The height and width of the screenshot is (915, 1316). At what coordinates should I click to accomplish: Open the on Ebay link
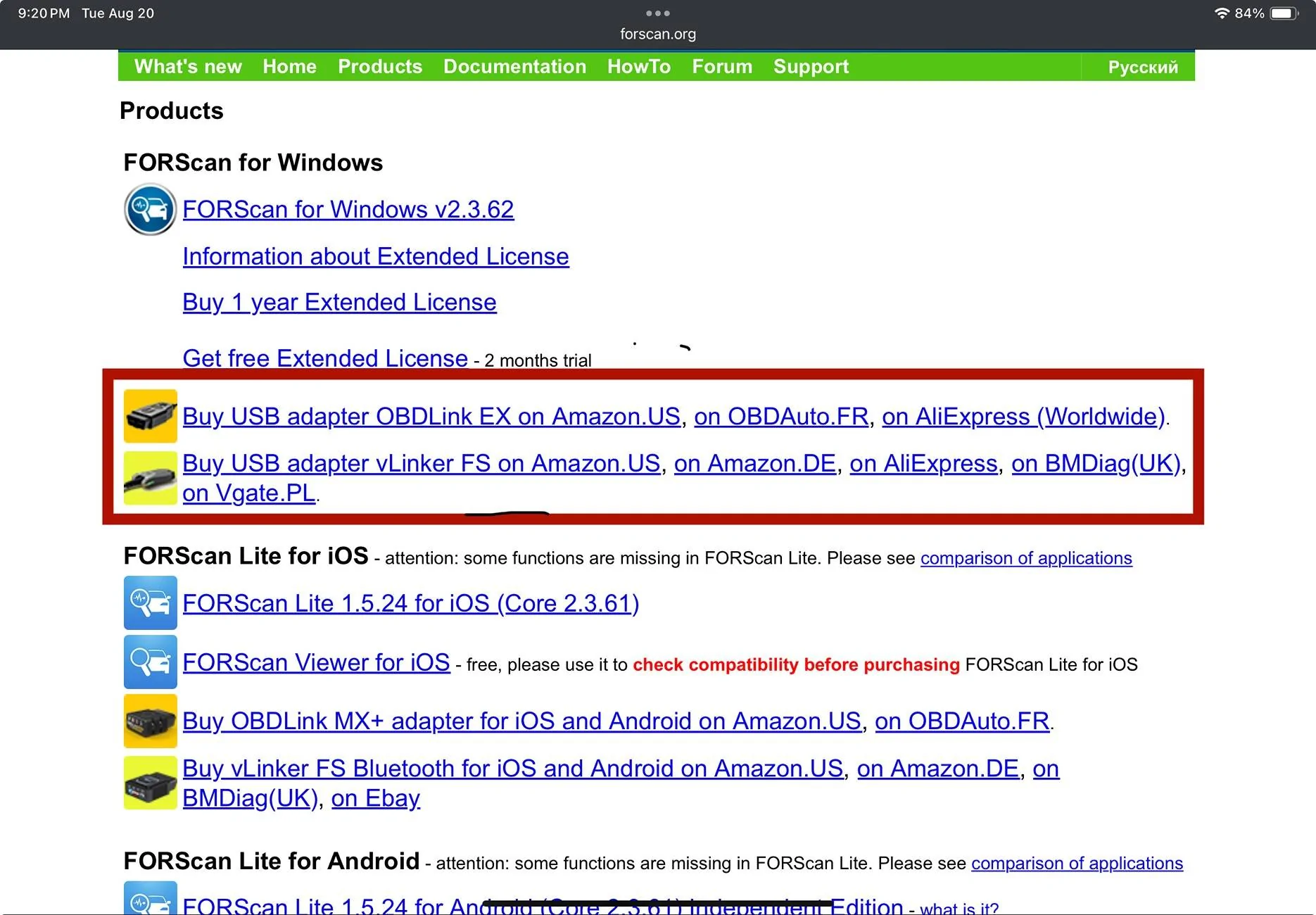(x=376, y=799)
